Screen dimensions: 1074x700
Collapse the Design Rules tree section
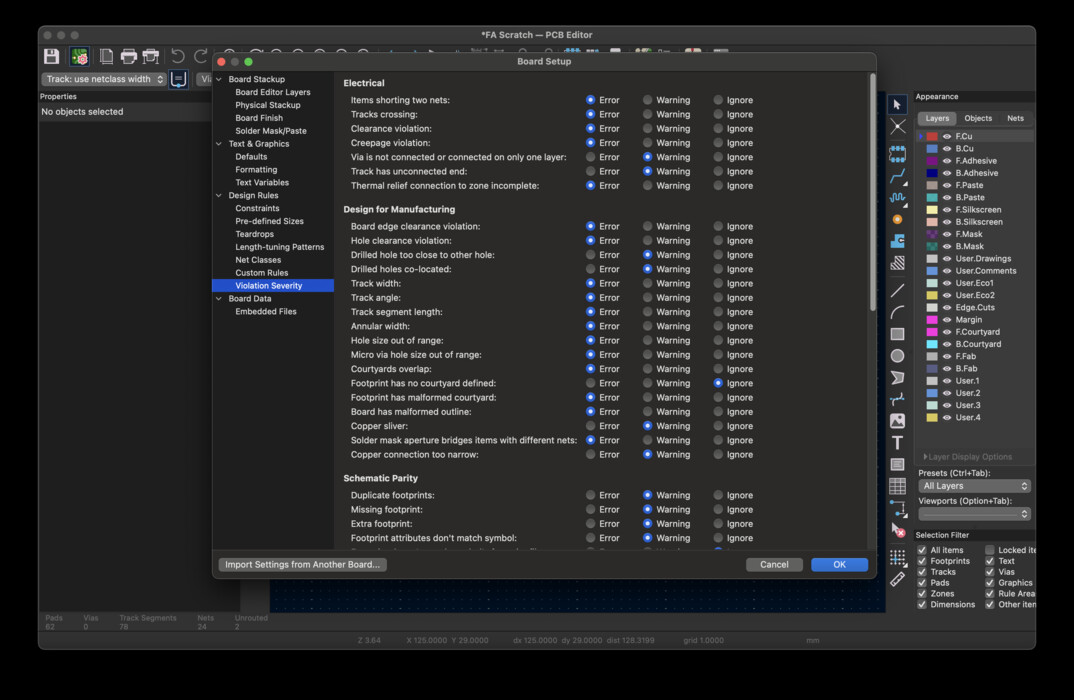tap(219, 195)
